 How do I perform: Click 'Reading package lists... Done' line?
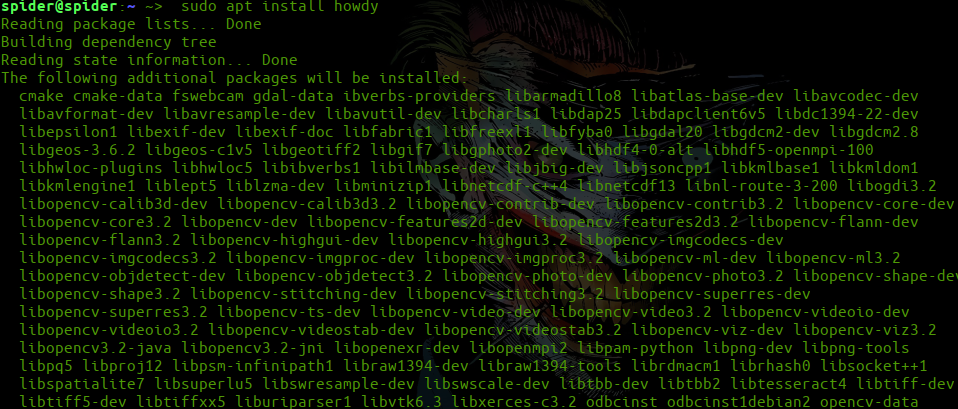pyautogui.click(x=131, y=25)
